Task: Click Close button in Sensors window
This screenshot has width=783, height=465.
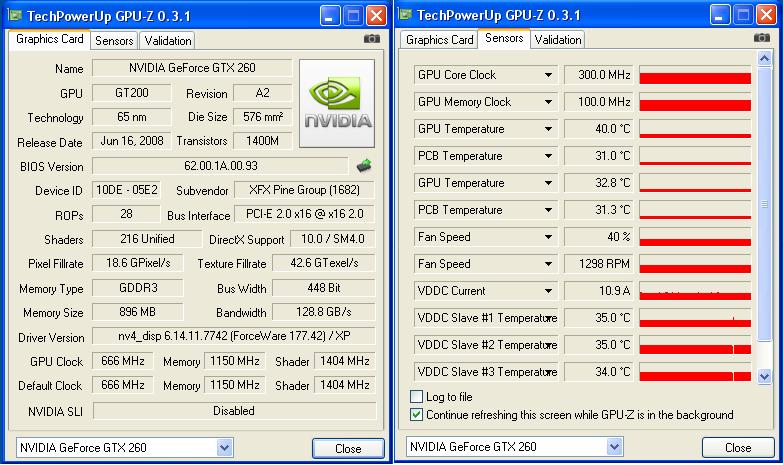Action: pos(738,448)
